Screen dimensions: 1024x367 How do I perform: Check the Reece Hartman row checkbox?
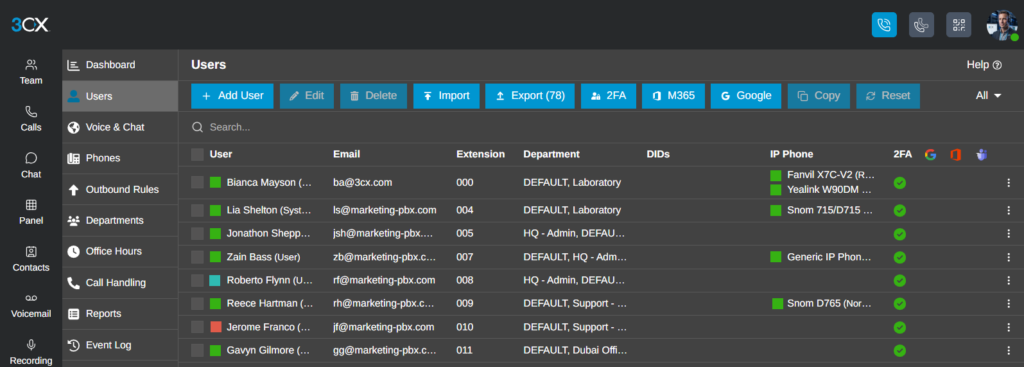(x=197, y=304)
